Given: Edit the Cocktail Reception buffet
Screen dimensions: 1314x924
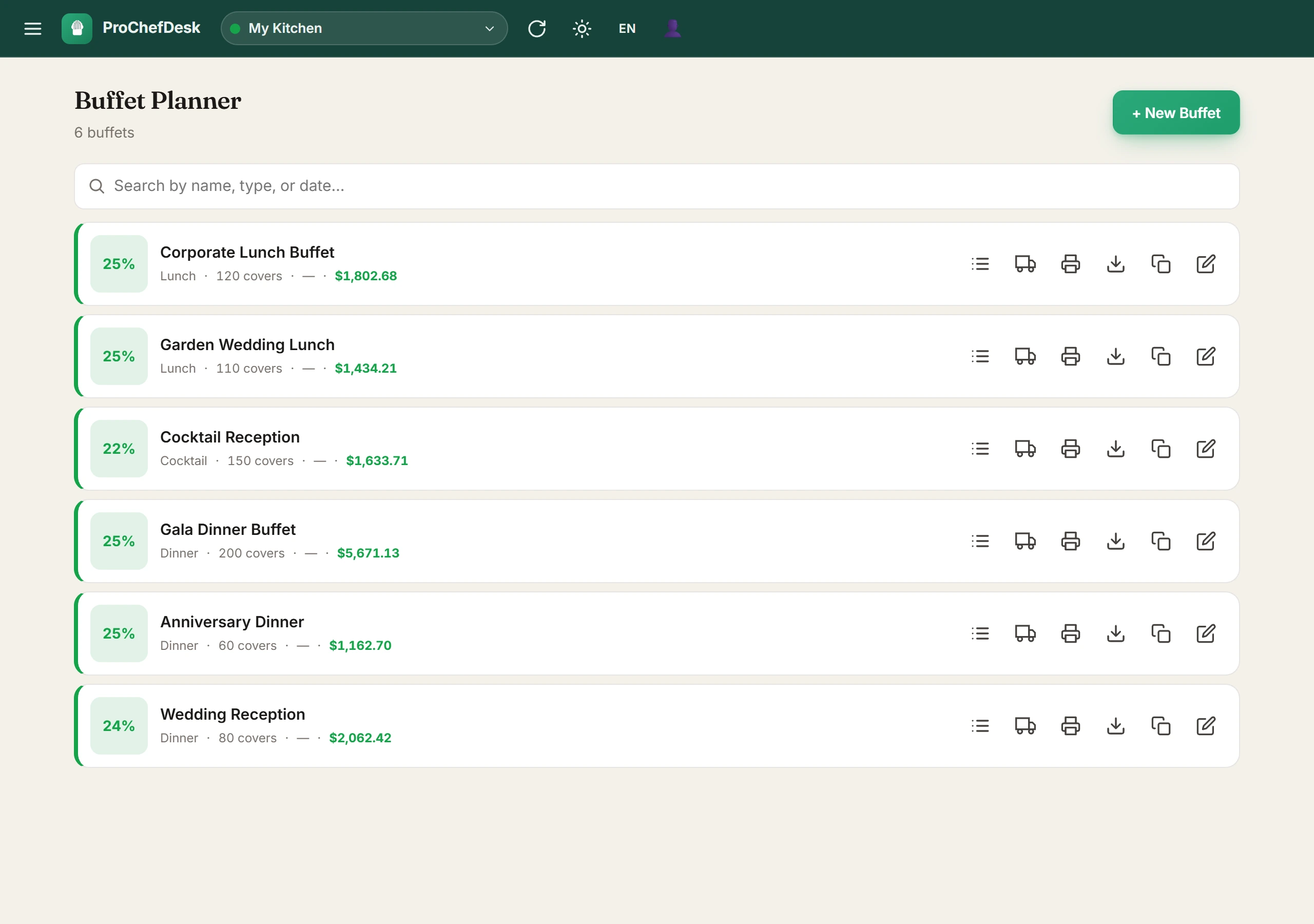Looking at the screenshot, I should pos(1206,449).
